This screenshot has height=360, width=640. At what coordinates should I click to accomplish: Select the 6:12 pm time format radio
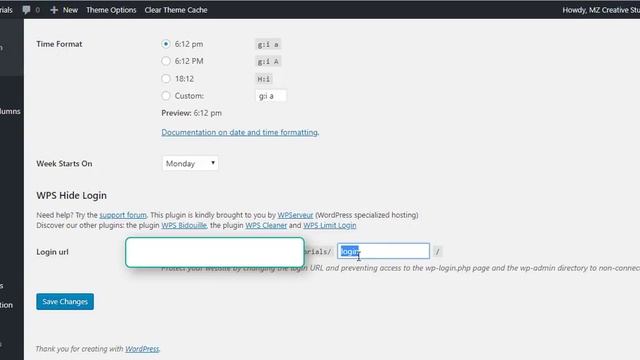click(166, 44)
